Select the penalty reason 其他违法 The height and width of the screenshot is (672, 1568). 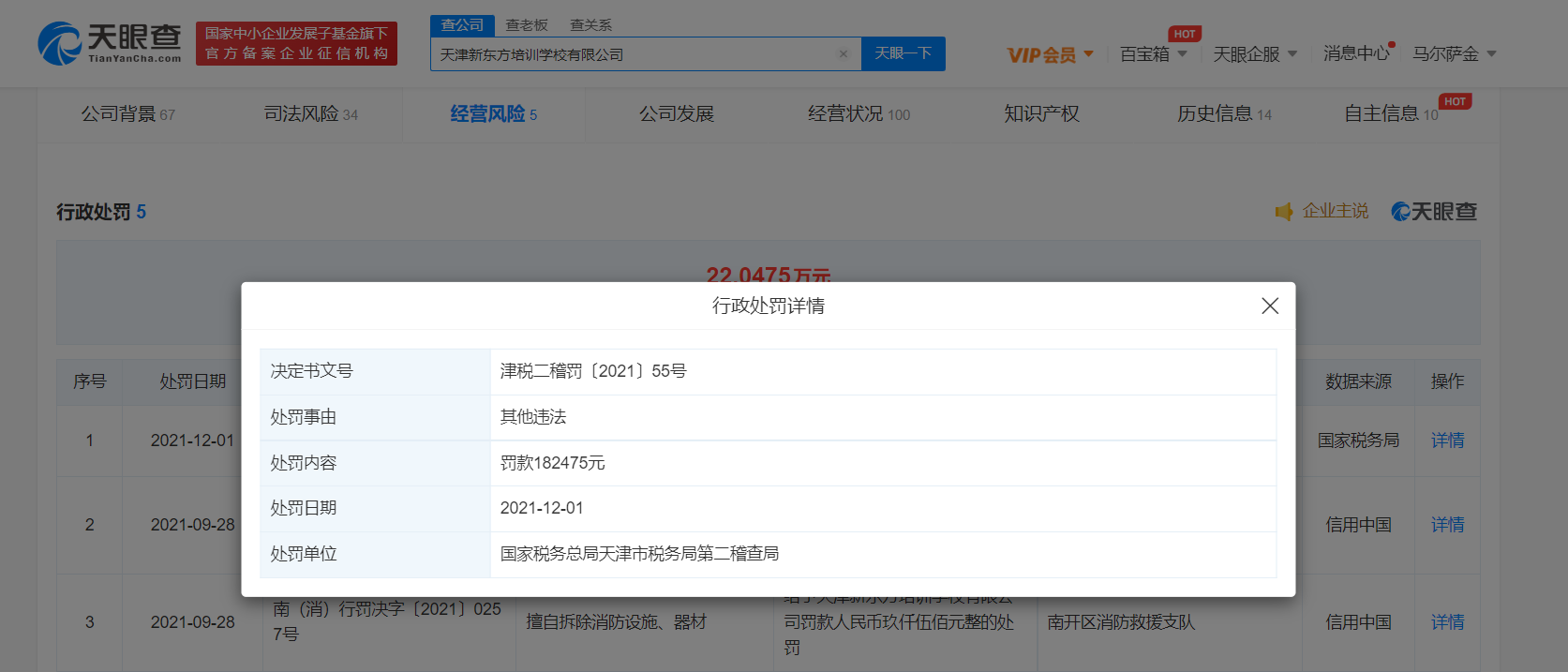(533, 417)
